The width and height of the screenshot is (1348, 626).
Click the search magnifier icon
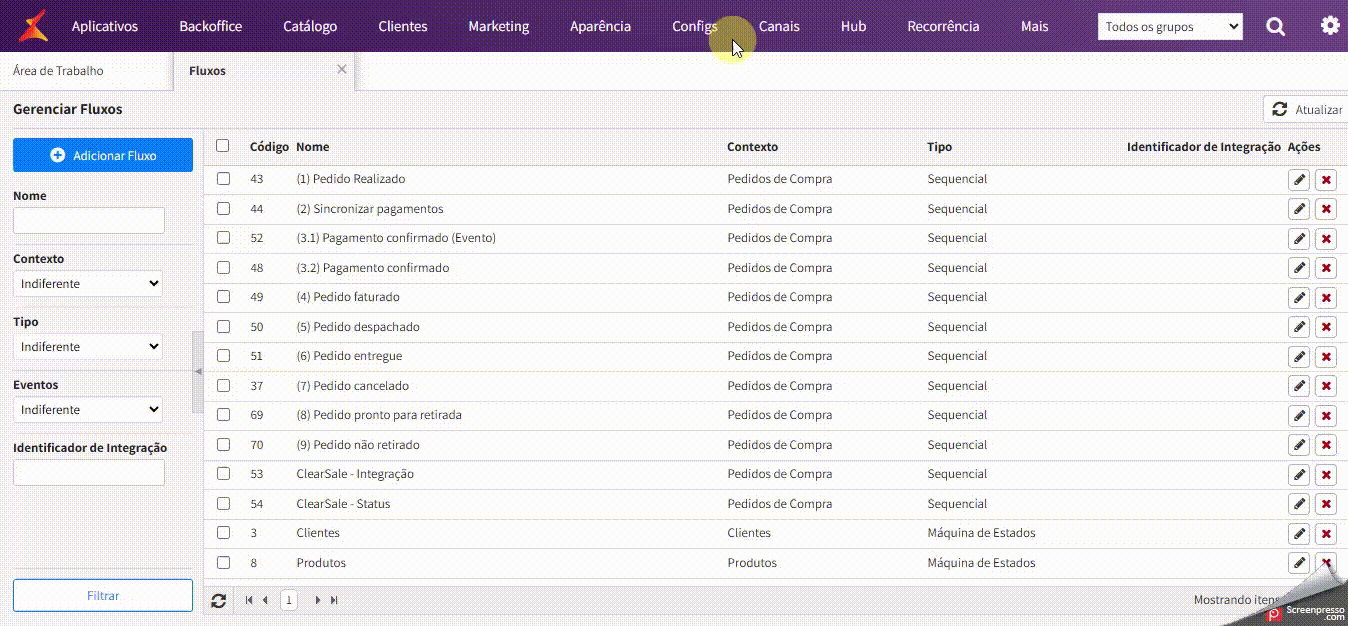point(1276,27)
